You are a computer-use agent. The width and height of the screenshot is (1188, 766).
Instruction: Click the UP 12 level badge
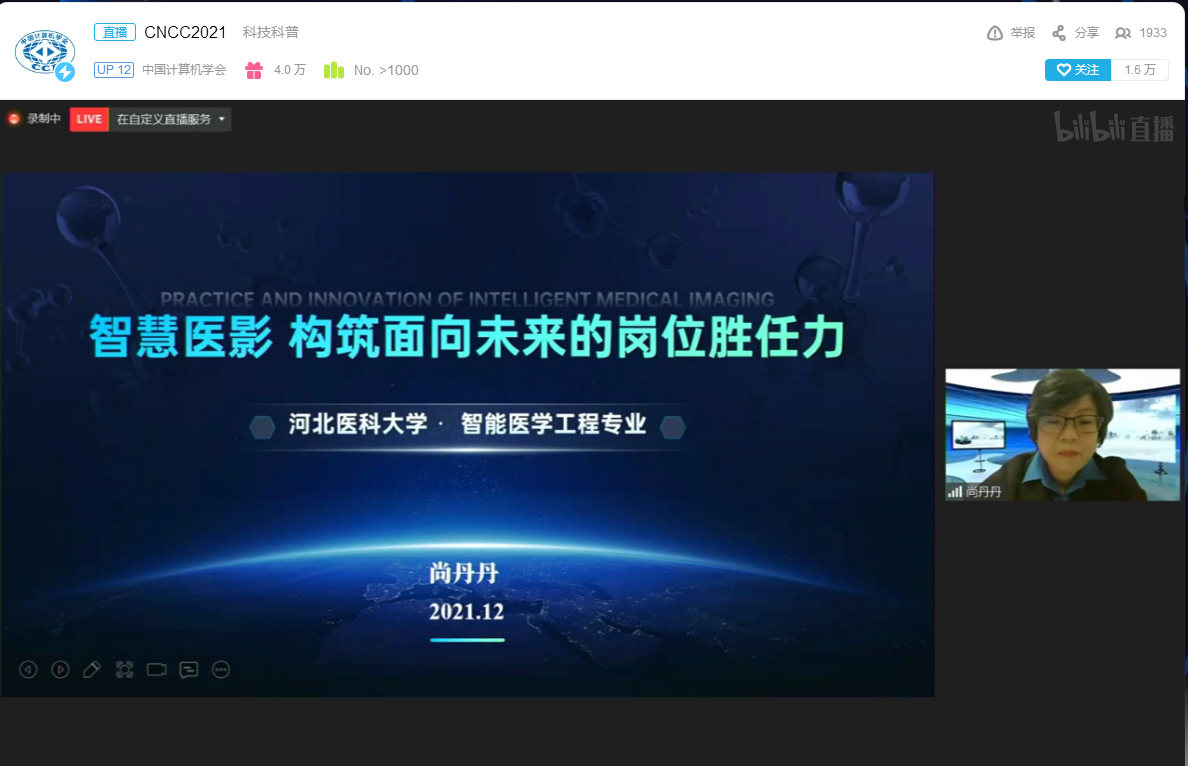pyautogui.click(x=114, y=70)
